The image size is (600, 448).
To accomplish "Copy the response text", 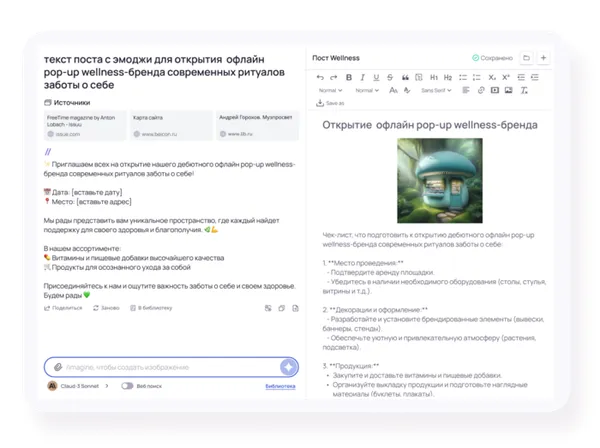I will pyautogui.click(x=282, y=308).
